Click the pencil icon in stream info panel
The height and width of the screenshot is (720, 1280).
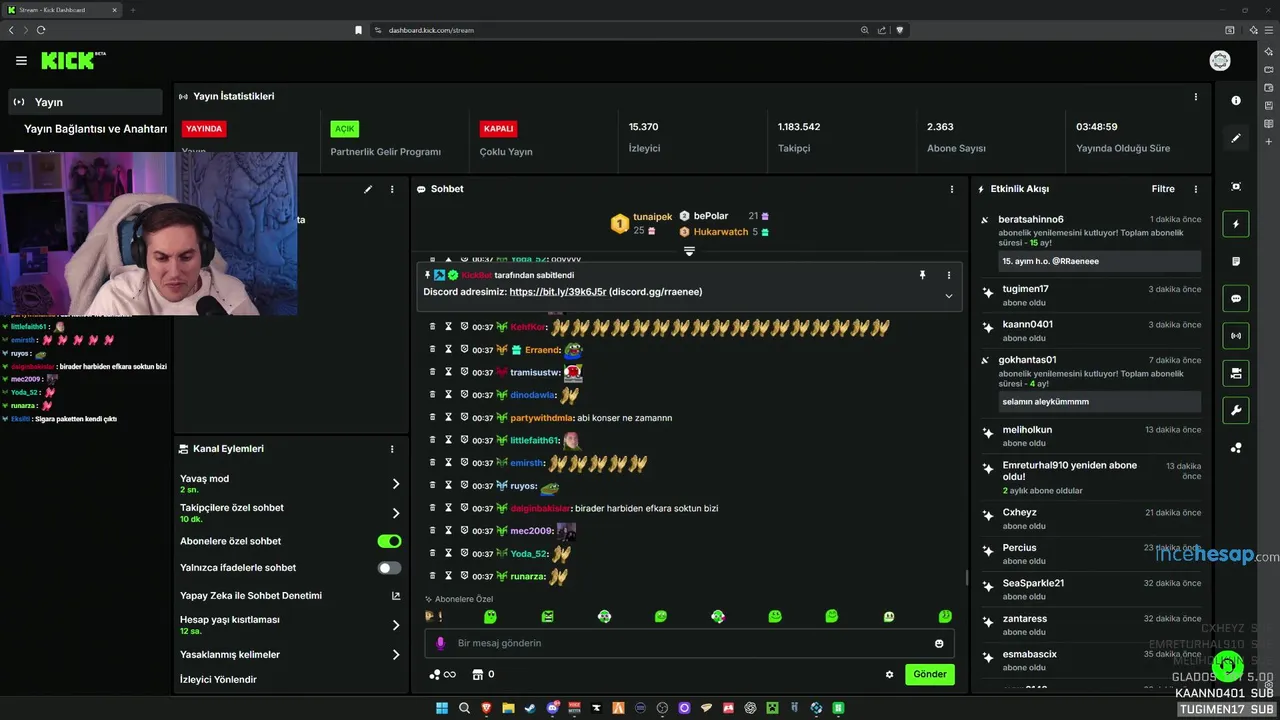click(368, 189)
